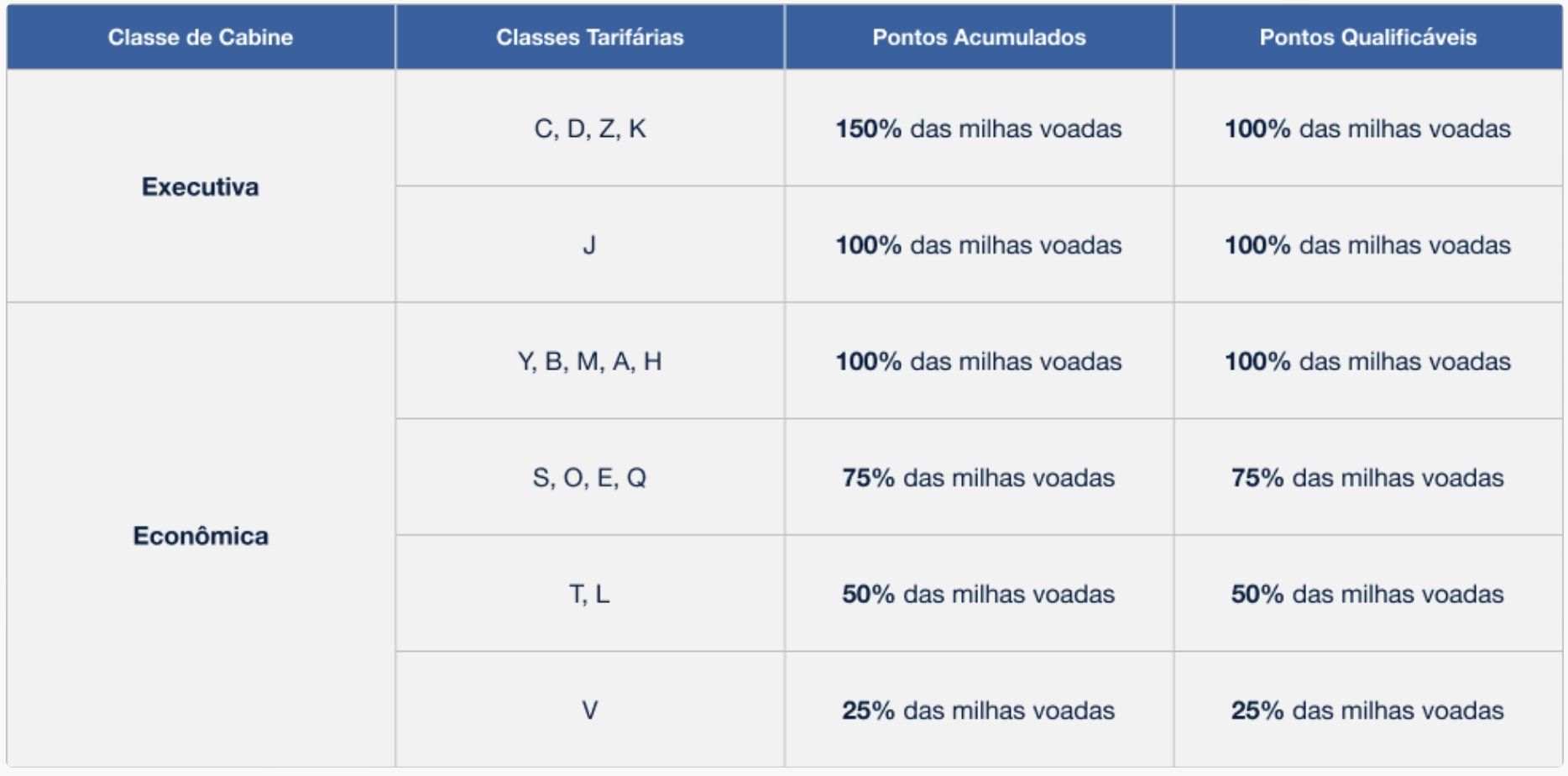Click Pontos Qualificáveis 25% das milhas cell
The width and height of the screenshot is (1568, 776).
click(x=1367, y=710)
